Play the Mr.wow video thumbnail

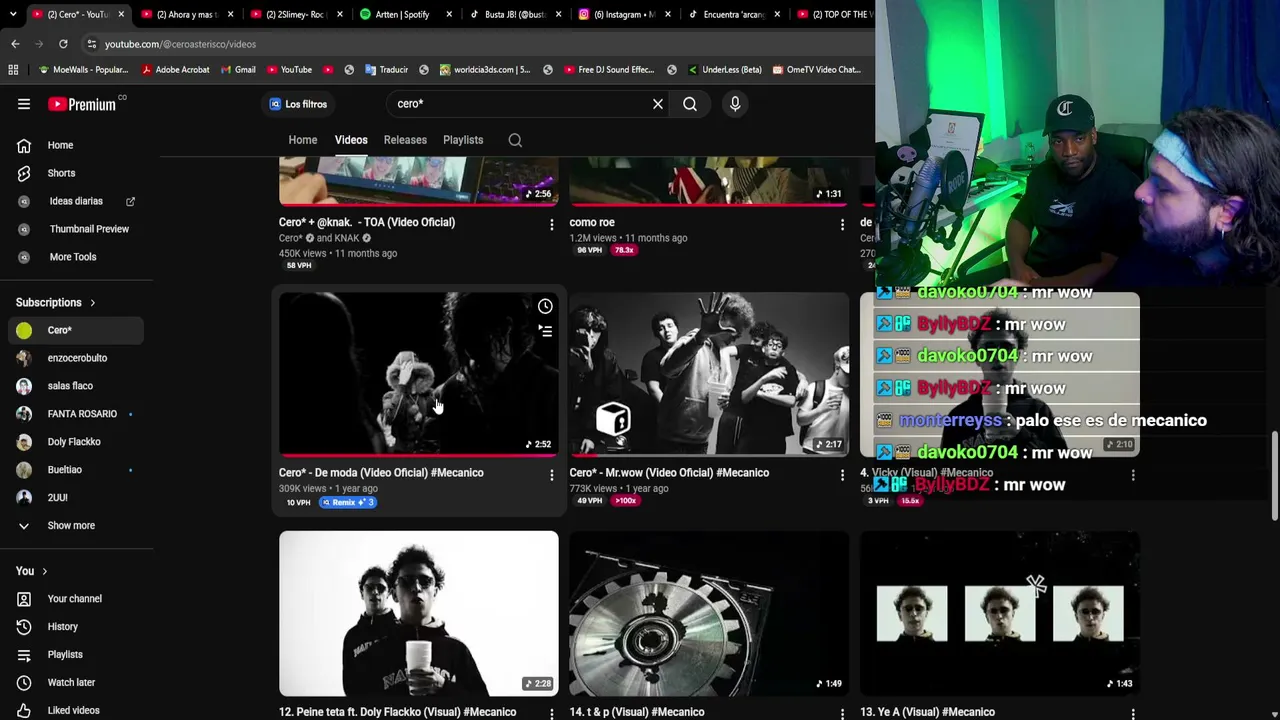pos(709,374)
